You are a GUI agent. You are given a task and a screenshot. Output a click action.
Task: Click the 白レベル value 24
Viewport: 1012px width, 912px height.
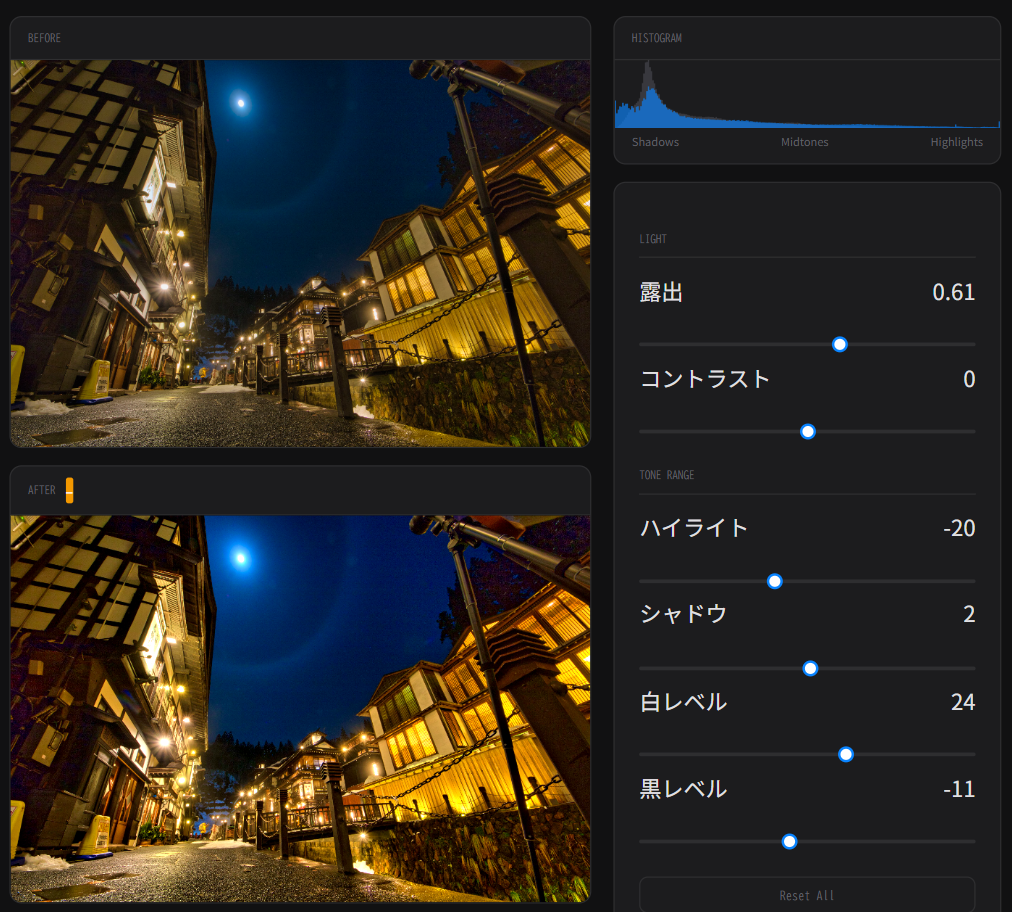pyautogui.click(x=962, y=702)
